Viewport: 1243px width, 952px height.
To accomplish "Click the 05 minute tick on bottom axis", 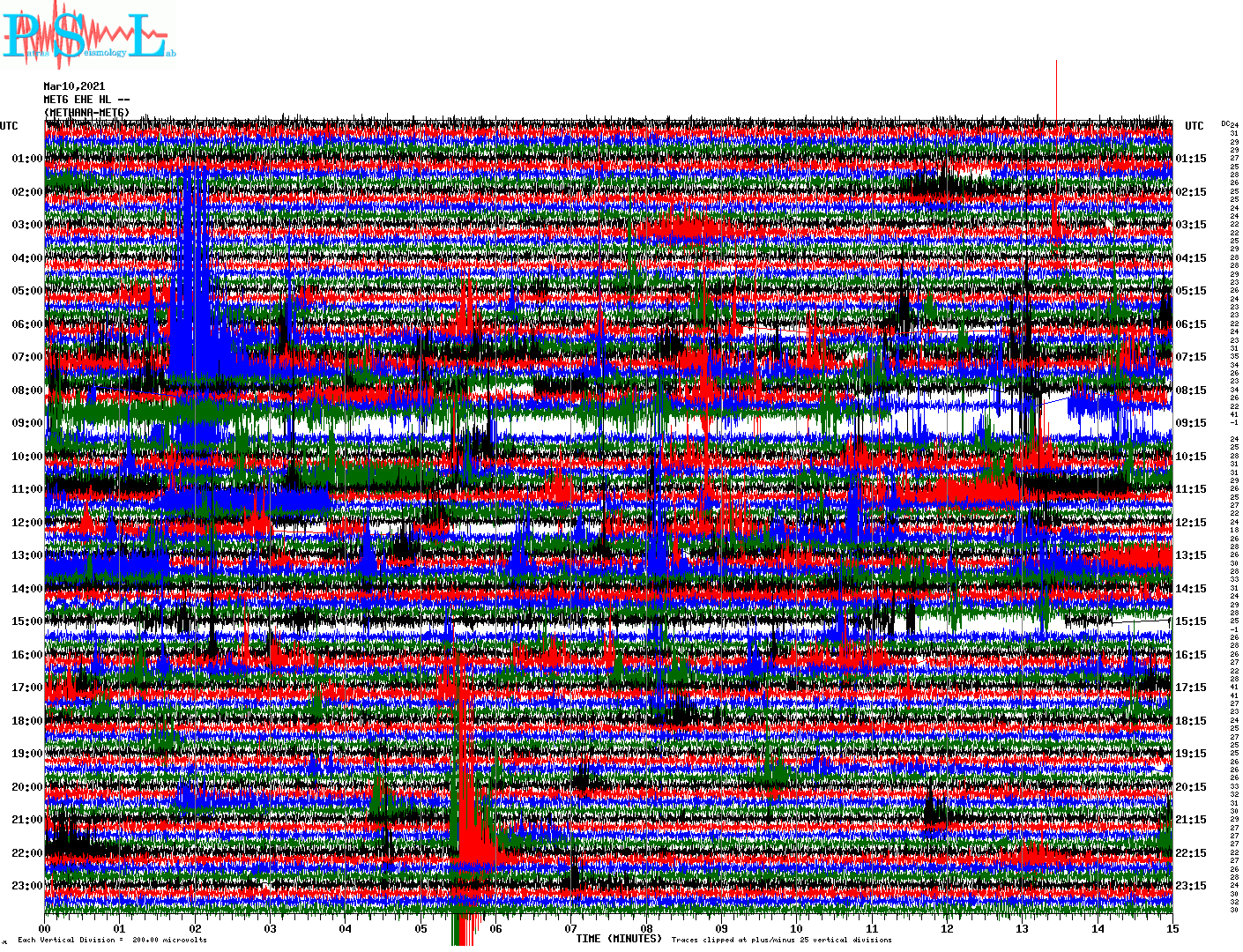I will pos(421,929).
